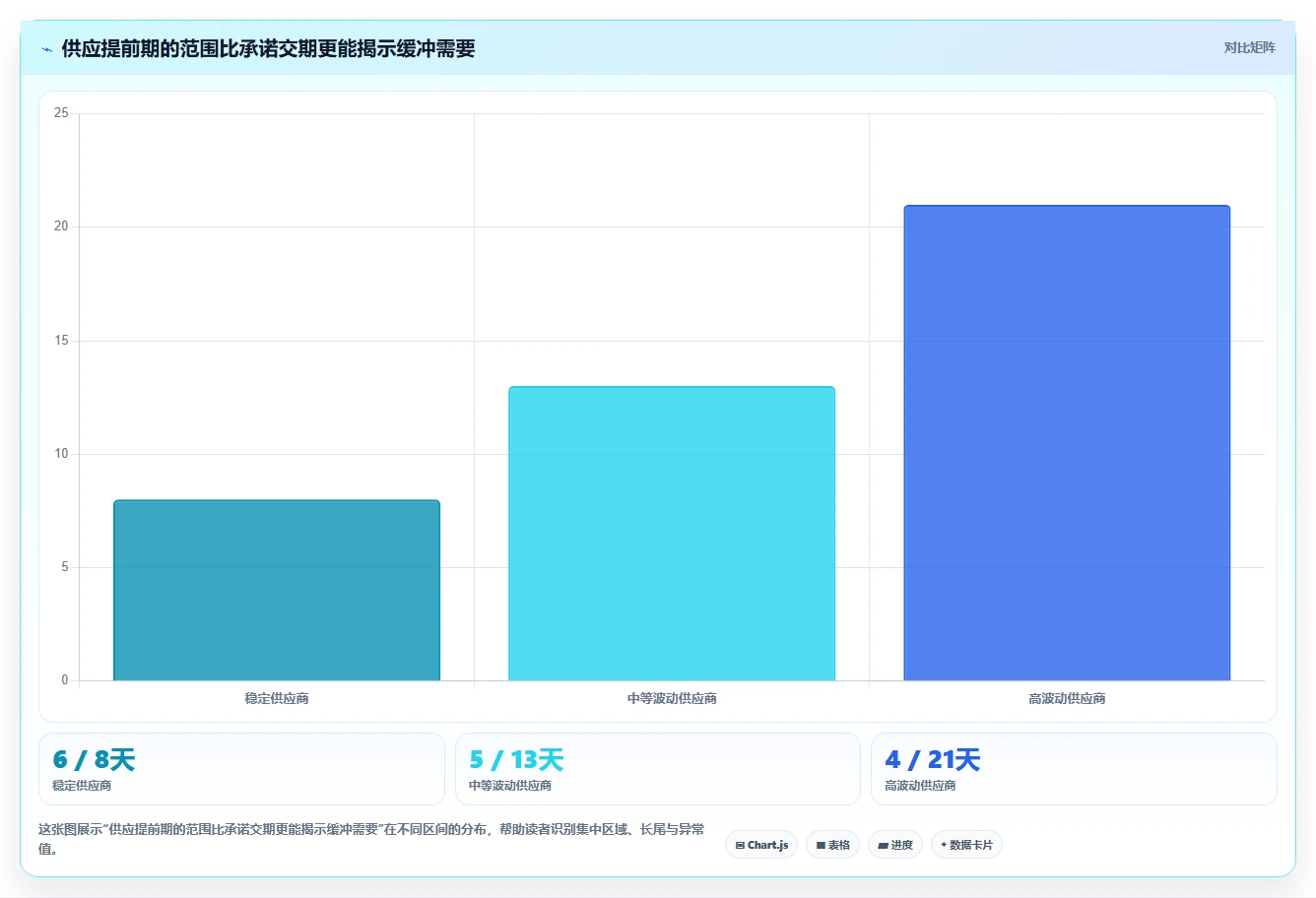Select the Chart.js tag chip
Viewport: 1316px width, 898px height.
pyautogui.click(x=761, y=845)
